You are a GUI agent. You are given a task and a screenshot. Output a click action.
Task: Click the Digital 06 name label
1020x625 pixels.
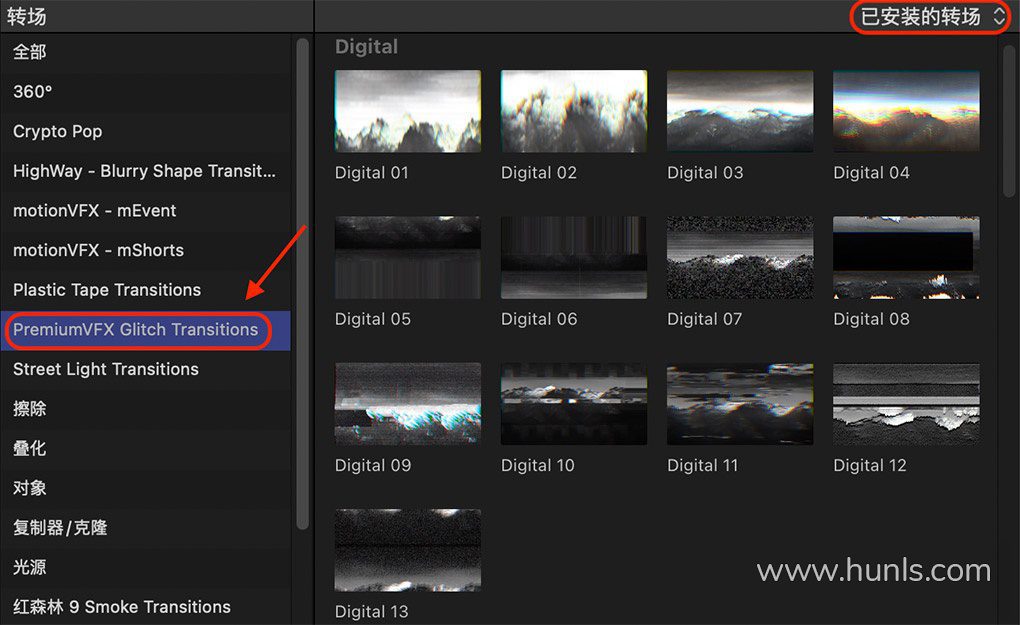(x=539, y=319)
